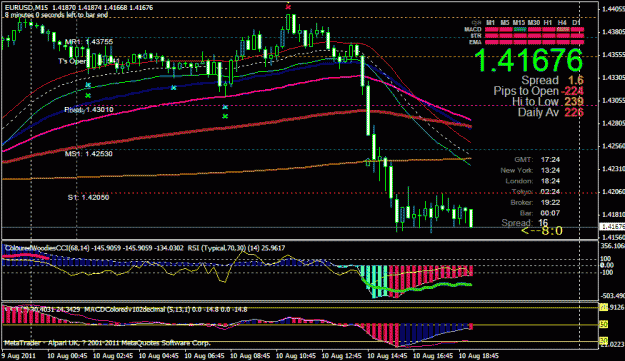The width and height of the screenshot is (625, 361).
Task: Click the Spread: 16 row in clock panel
Action: click(x=525, y=223)
